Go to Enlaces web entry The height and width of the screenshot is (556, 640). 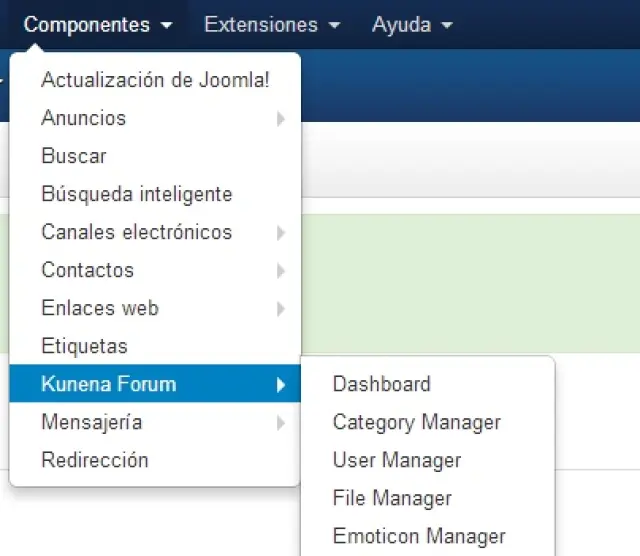tap(100, 308)
